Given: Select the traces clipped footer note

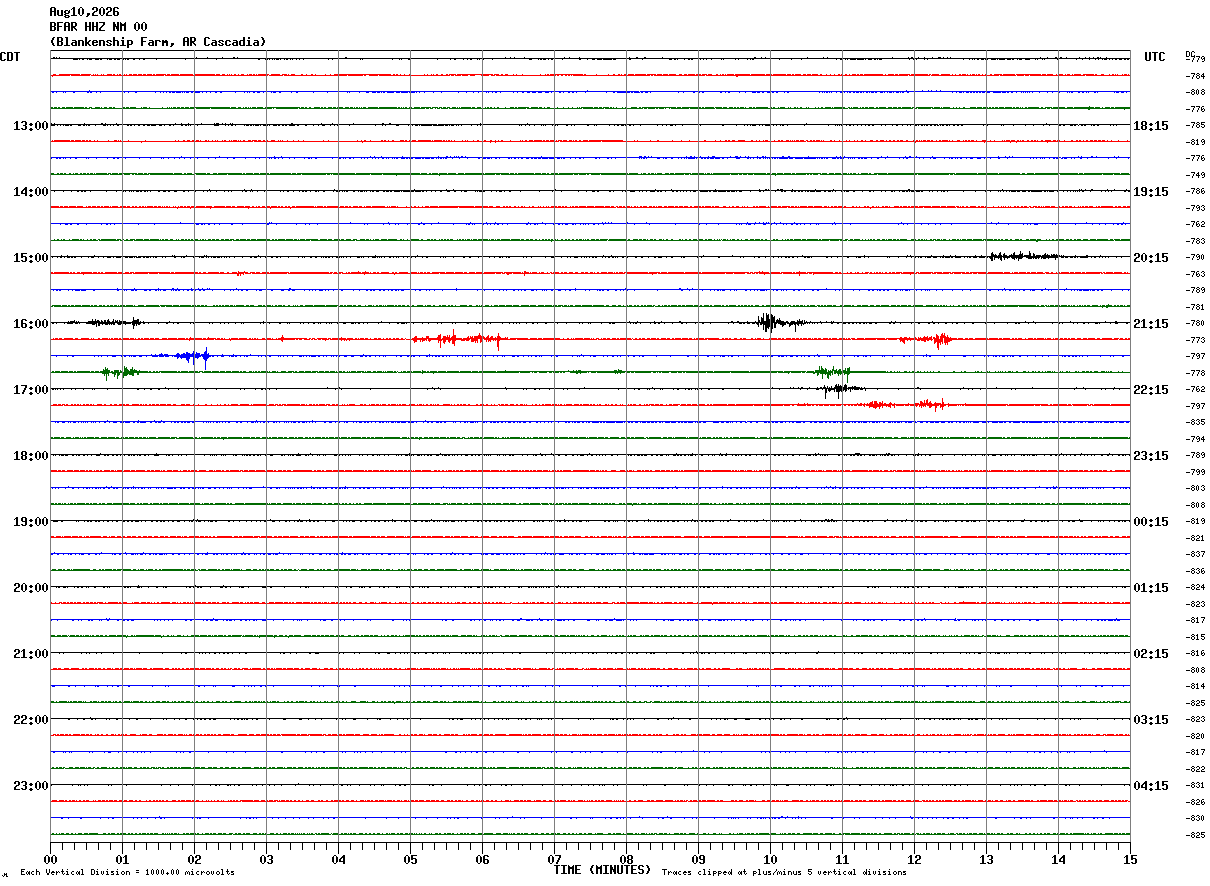Looking at the screenshot, I should coord(784,873).
